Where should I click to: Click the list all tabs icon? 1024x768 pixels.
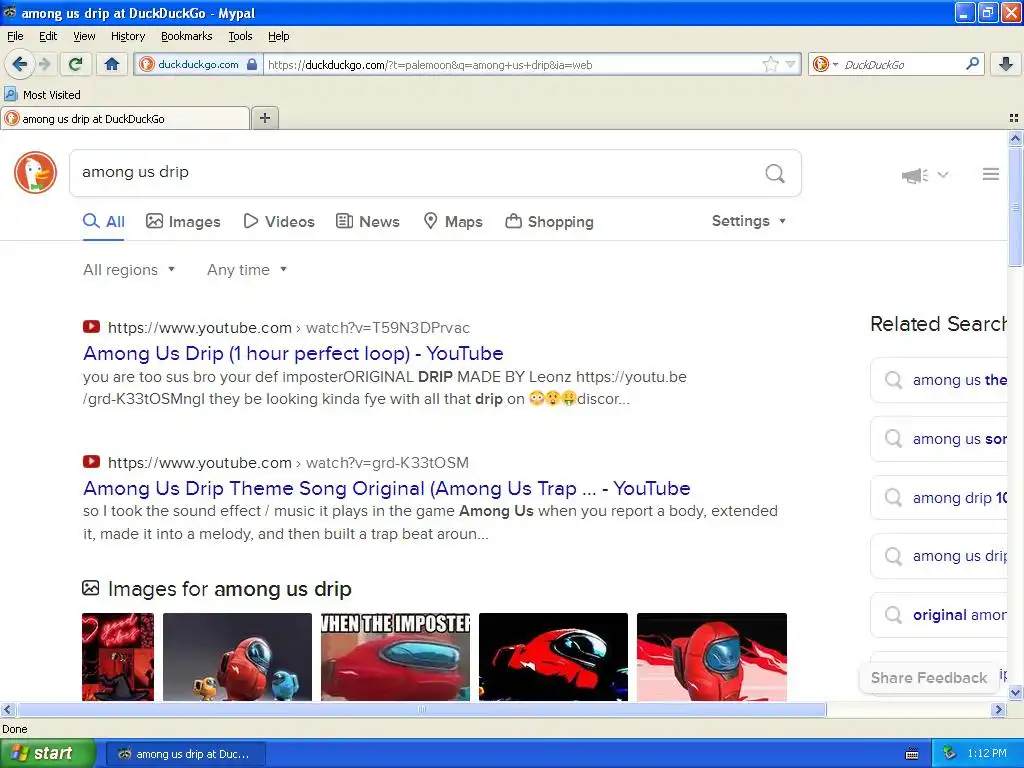(x=1014, y=118)
